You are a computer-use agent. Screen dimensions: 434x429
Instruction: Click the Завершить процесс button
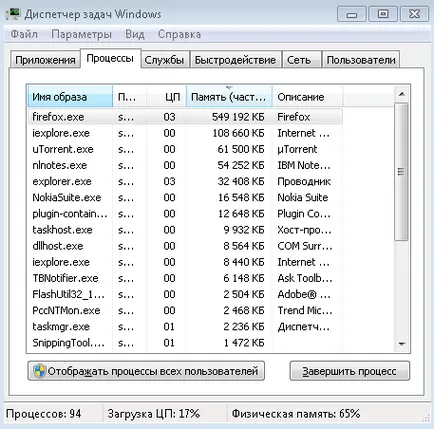[x=349, y=371]
